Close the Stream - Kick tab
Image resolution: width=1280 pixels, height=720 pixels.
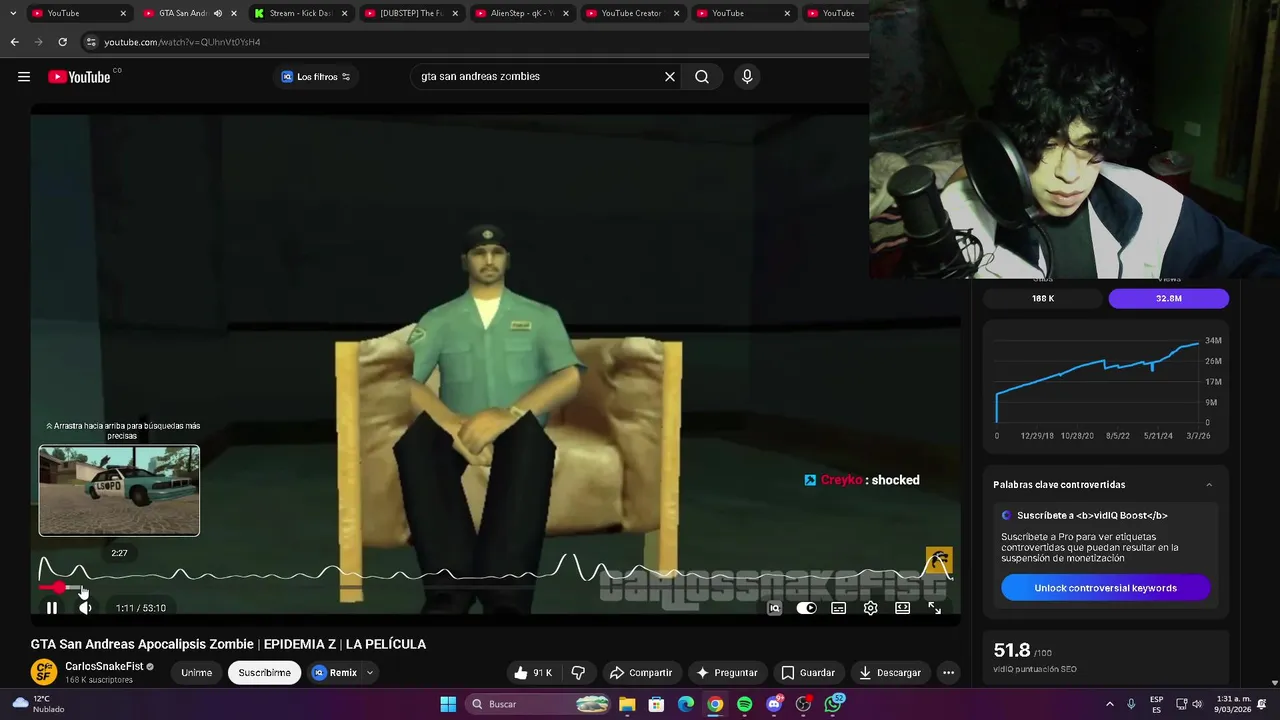click(343, 13)
